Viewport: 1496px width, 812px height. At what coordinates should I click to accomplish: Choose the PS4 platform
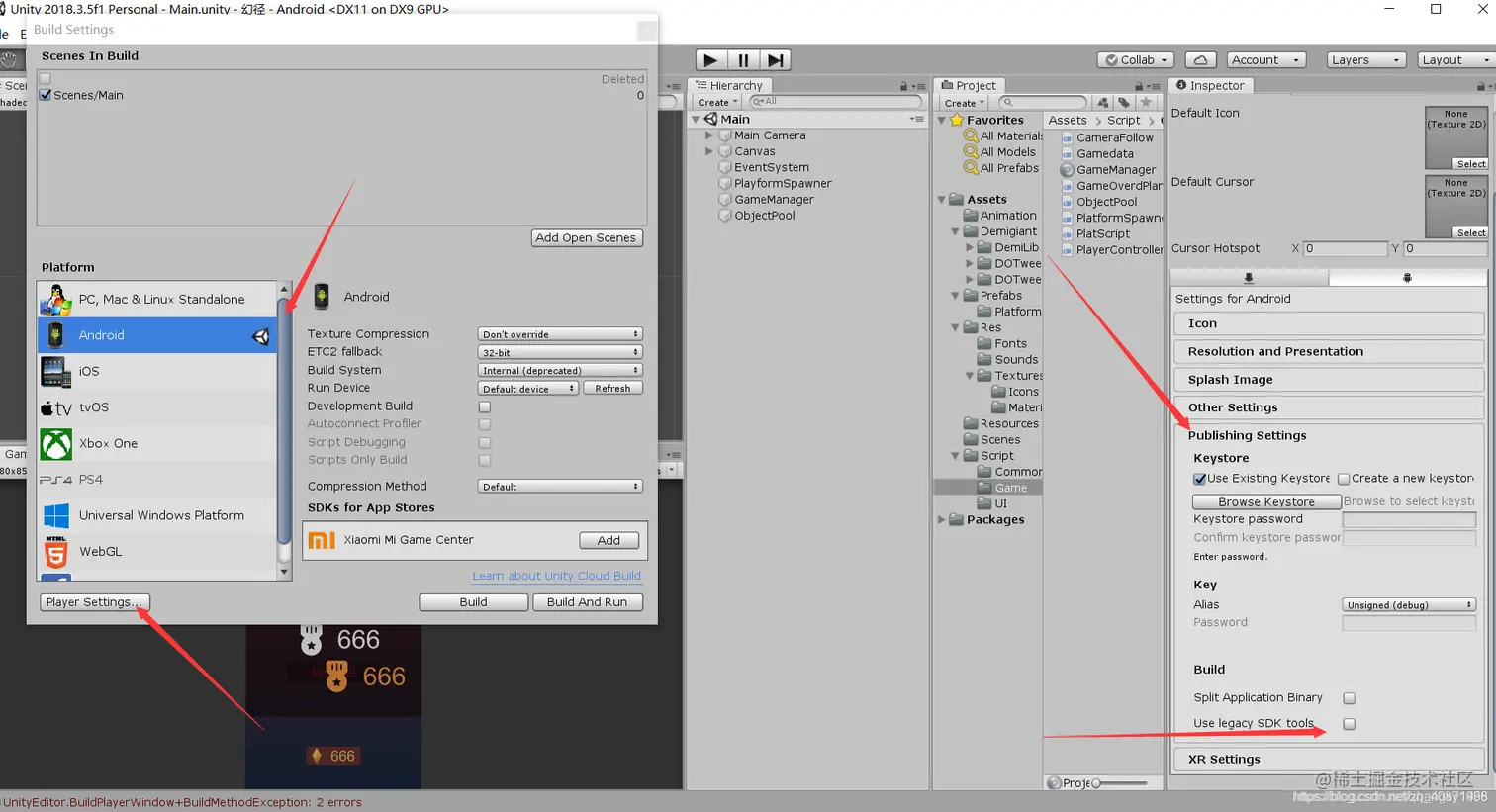click(x=157, y=480)
